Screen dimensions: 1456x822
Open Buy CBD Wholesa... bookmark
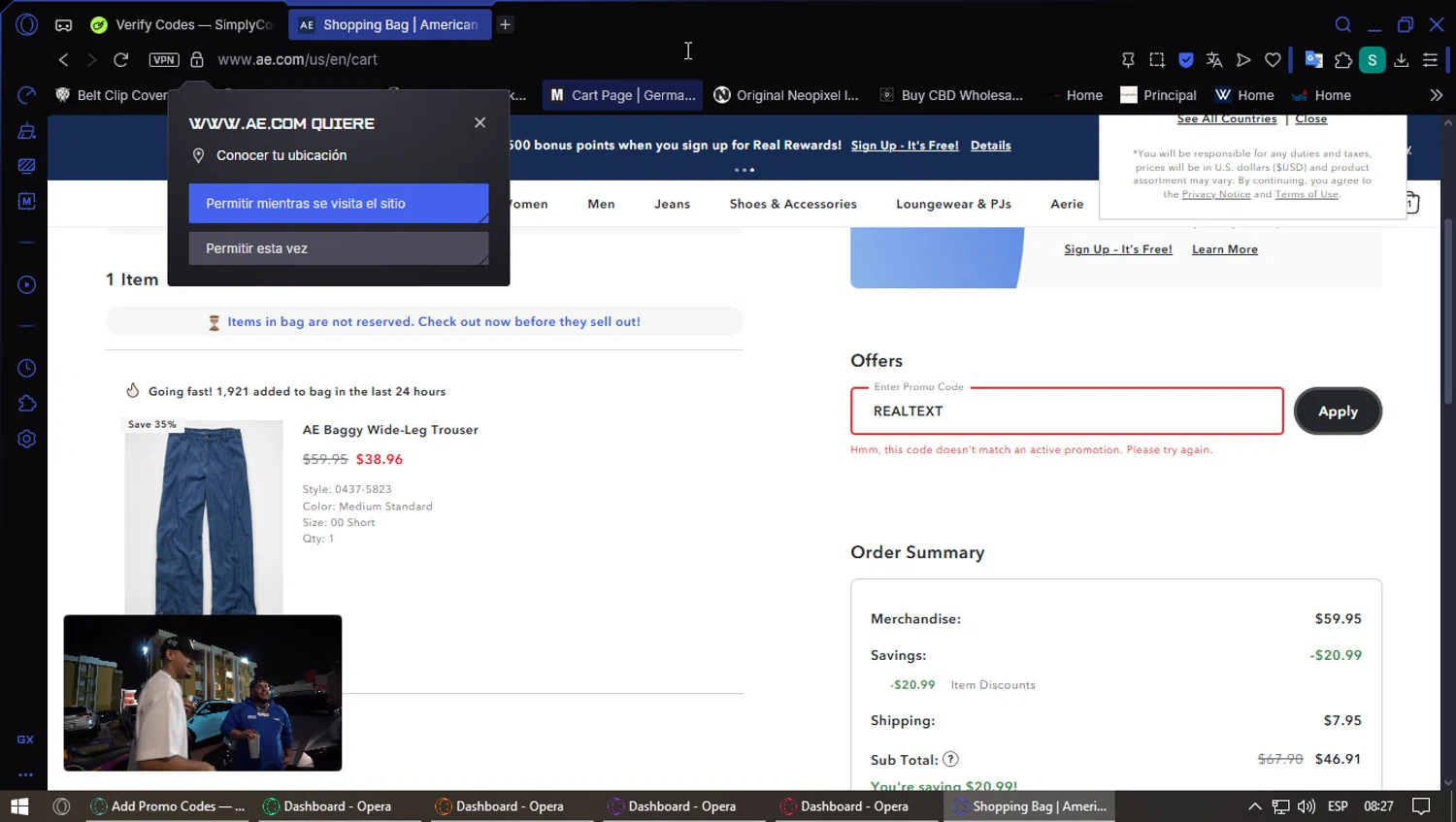click(x=951, y=95)
